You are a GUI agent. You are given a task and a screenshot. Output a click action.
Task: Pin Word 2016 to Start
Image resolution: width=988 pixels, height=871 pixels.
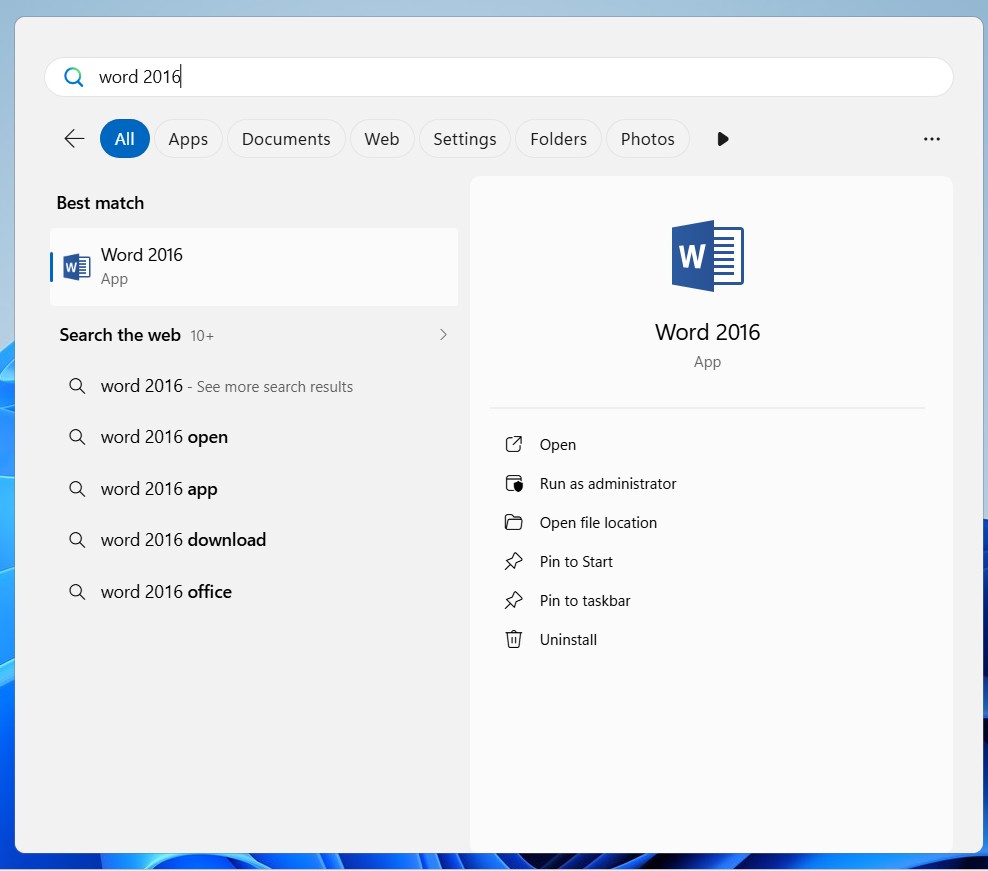(x=576, y=561)
